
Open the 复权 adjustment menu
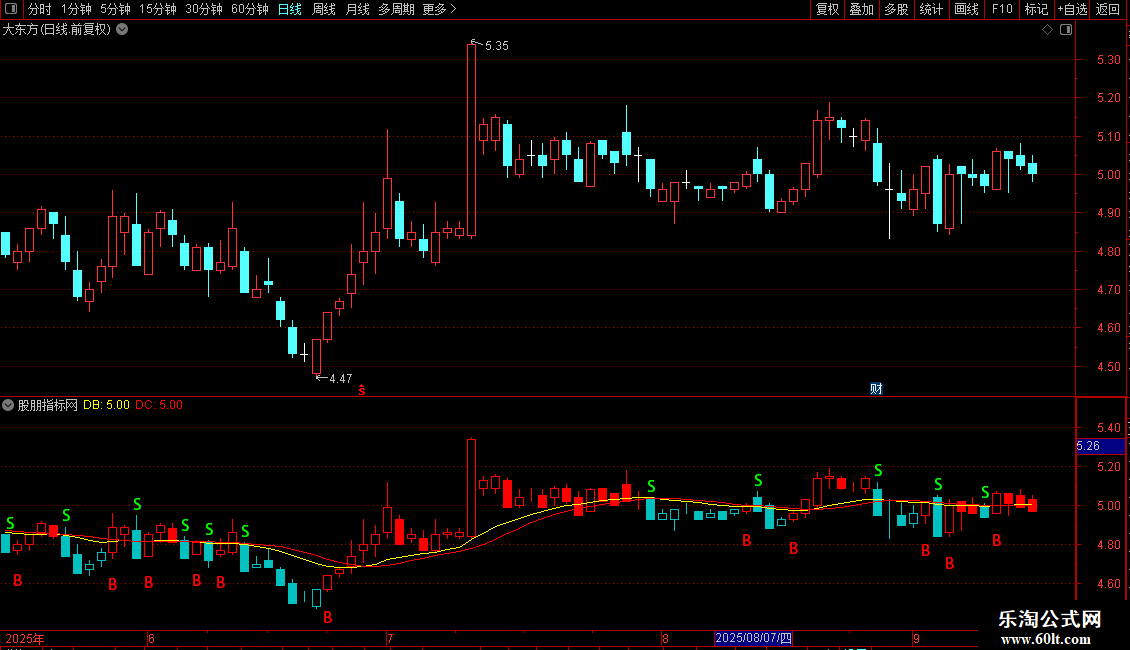(x=827, y=9)
